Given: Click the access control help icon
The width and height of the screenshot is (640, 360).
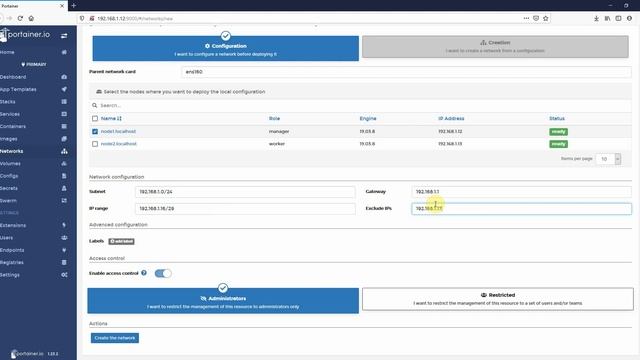Looking at the screenshot, I should [x=144, y=273].
